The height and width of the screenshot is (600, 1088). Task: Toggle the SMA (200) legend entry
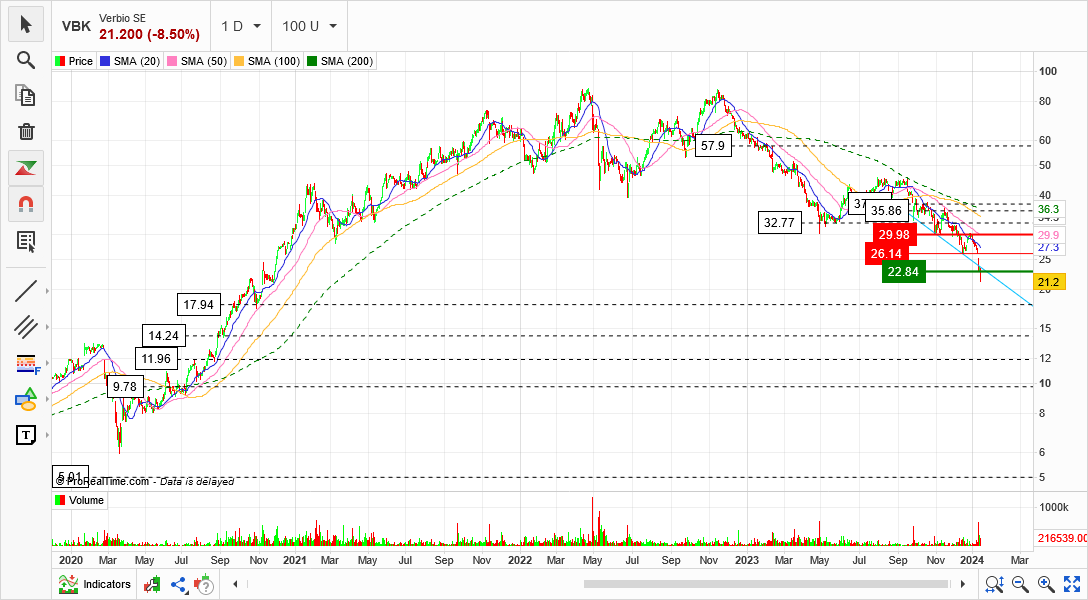(341, 62)
